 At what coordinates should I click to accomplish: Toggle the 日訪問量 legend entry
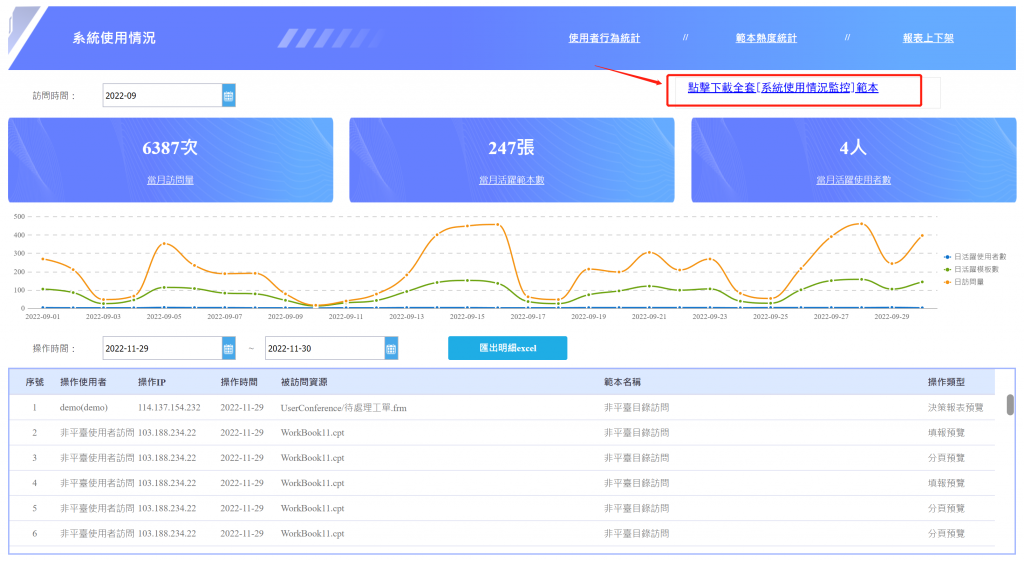coord(963,282)
